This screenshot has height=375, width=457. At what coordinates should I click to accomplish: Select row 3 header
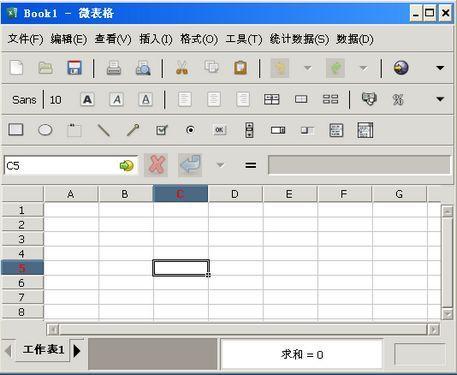[22, 239]
